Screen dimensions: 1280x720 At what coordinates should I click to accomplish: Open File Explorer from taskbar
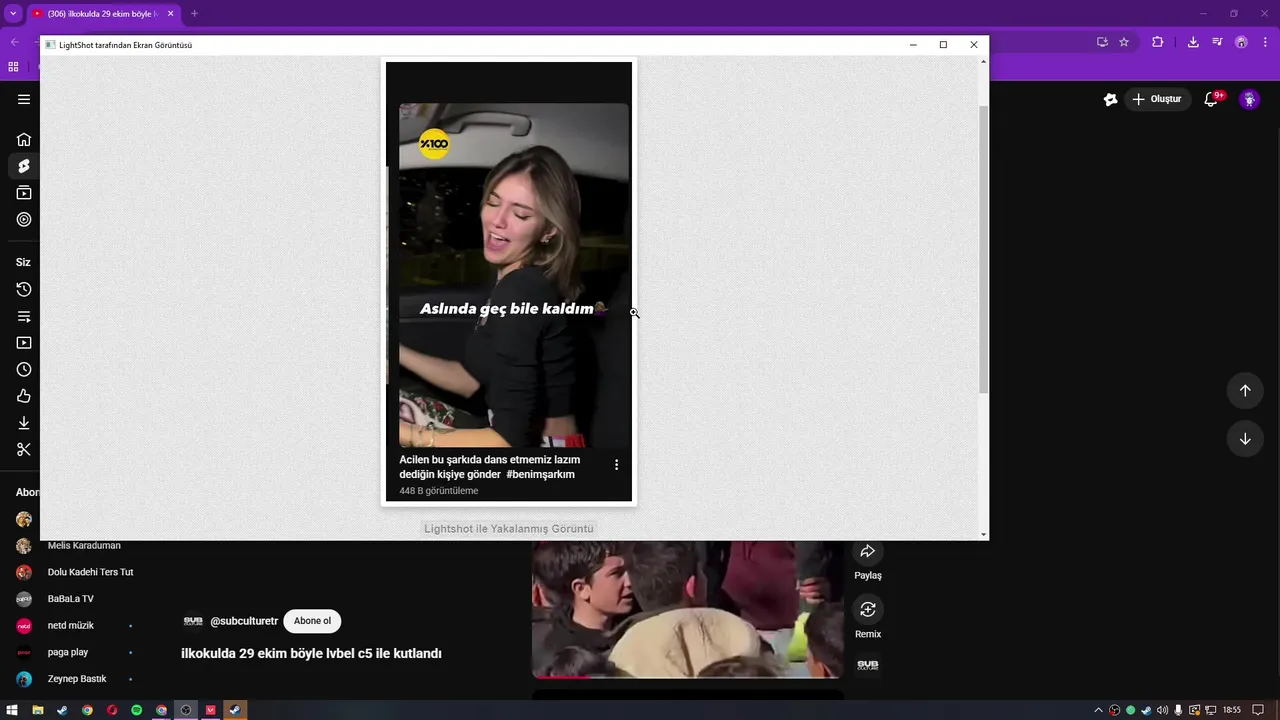coord(38,710)
